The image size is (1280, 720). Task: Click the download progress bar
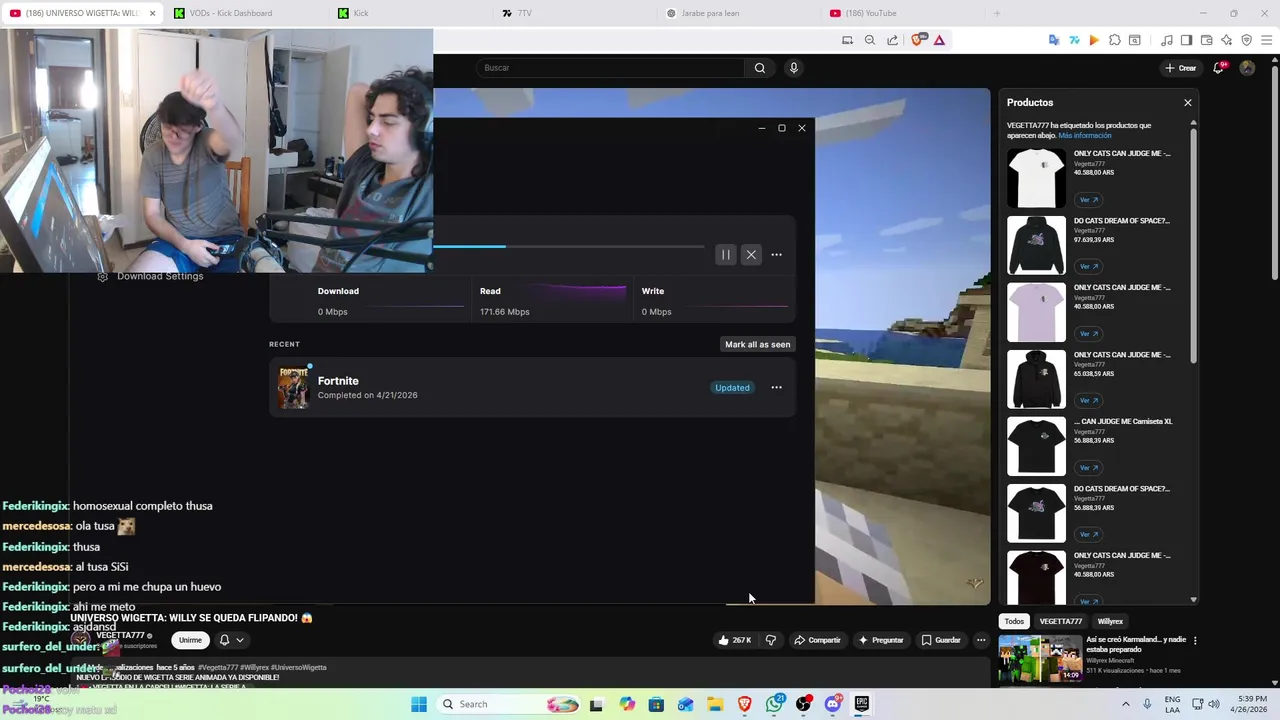pos(568,246)
